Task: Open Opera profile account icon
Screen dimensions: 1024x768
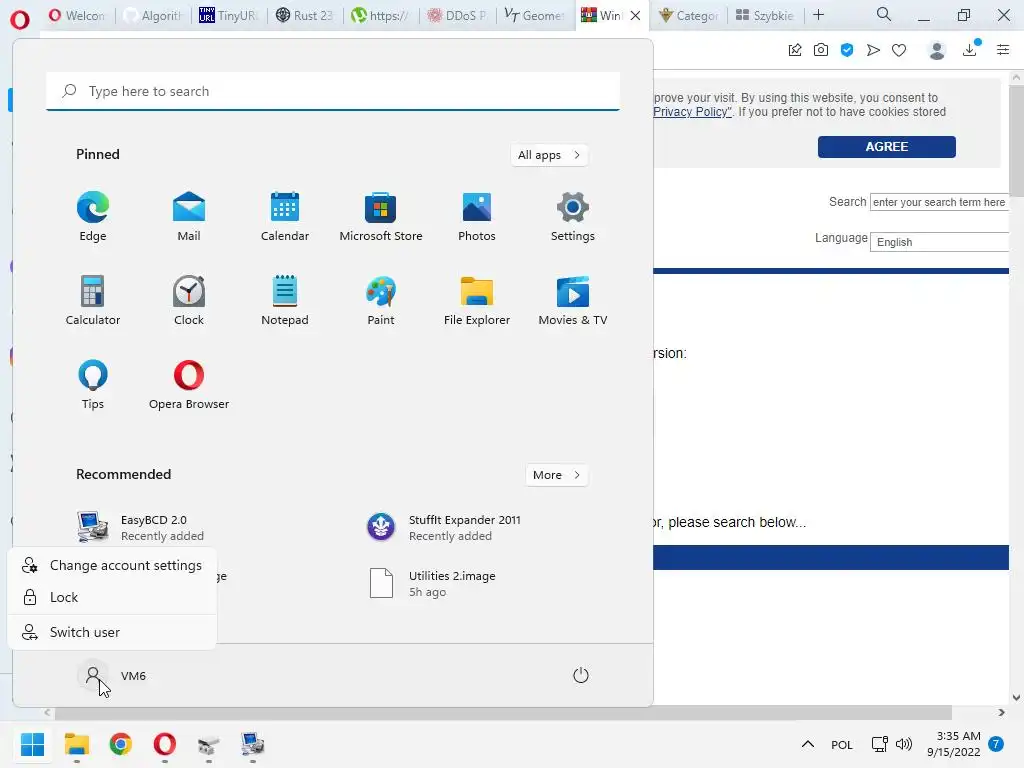Action: (x=937, y=50)
